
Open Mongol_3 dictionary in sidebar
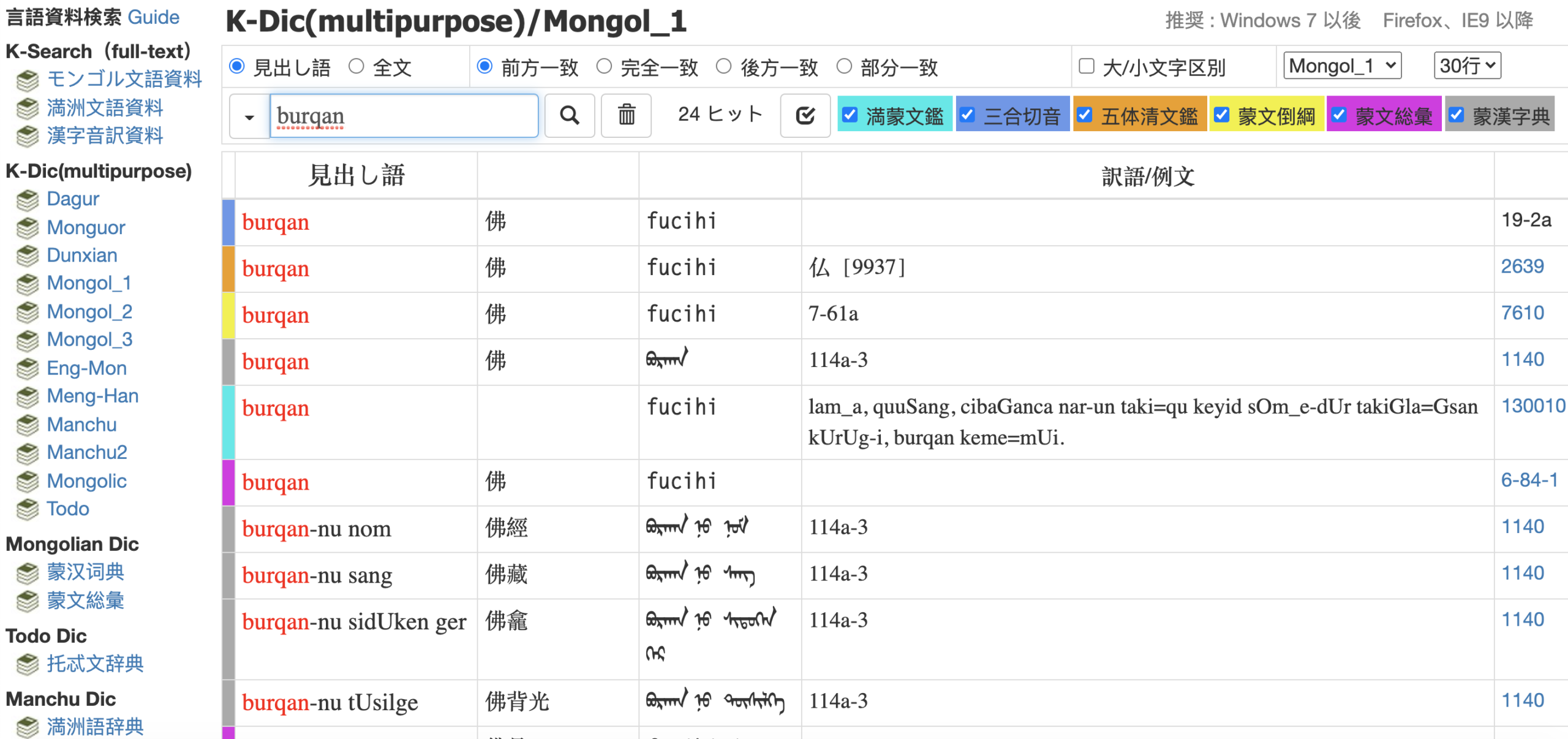pos(89,340)
